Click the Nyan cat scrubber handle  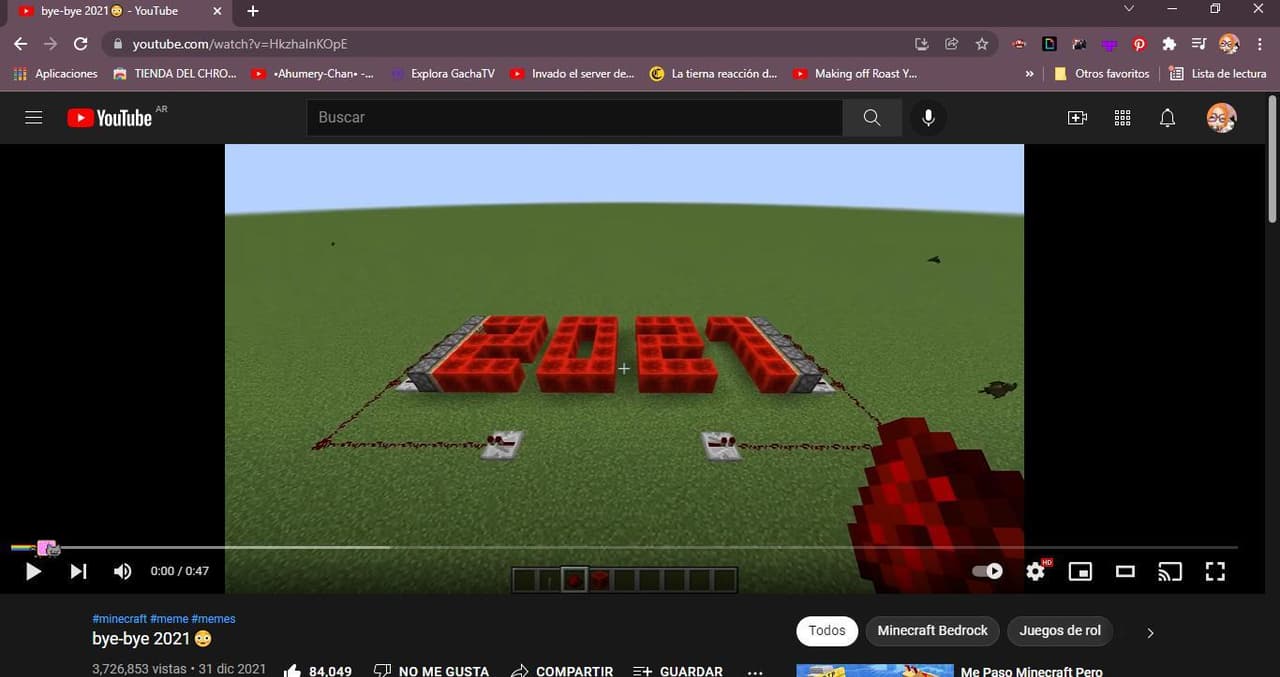coord(49,548)
